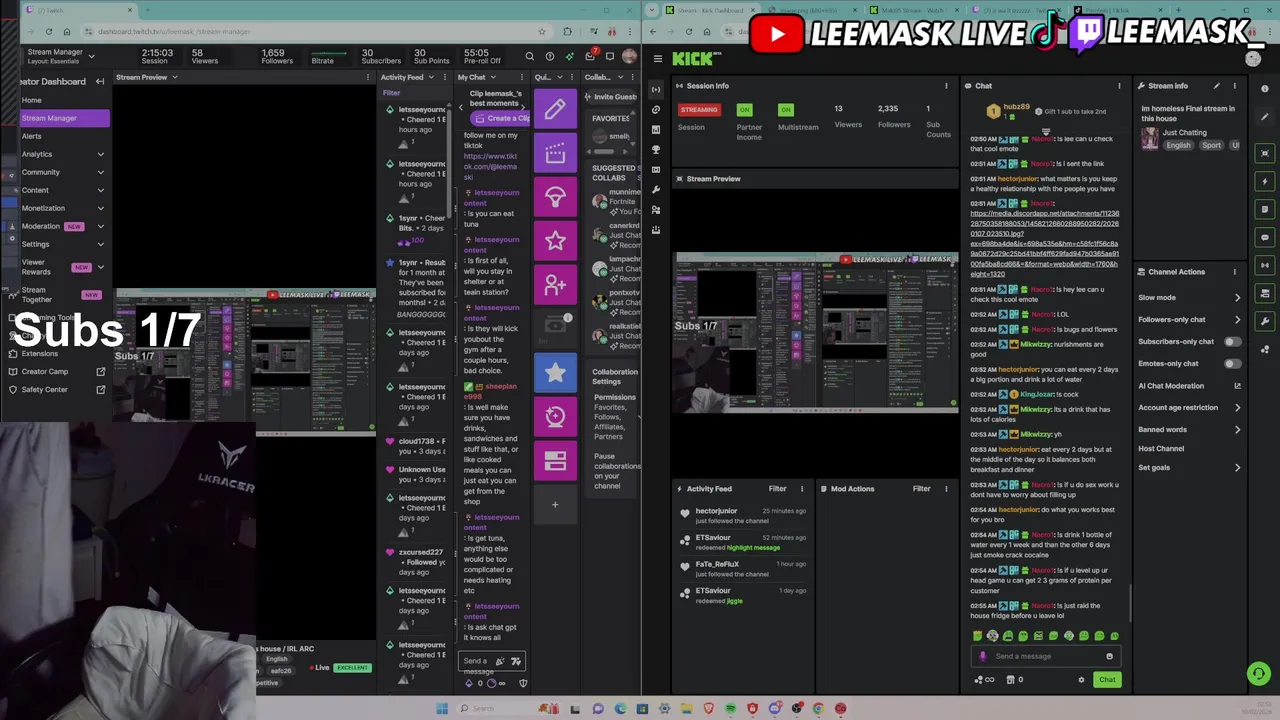Open the My Chat panel dropdown

coord(493,77)
